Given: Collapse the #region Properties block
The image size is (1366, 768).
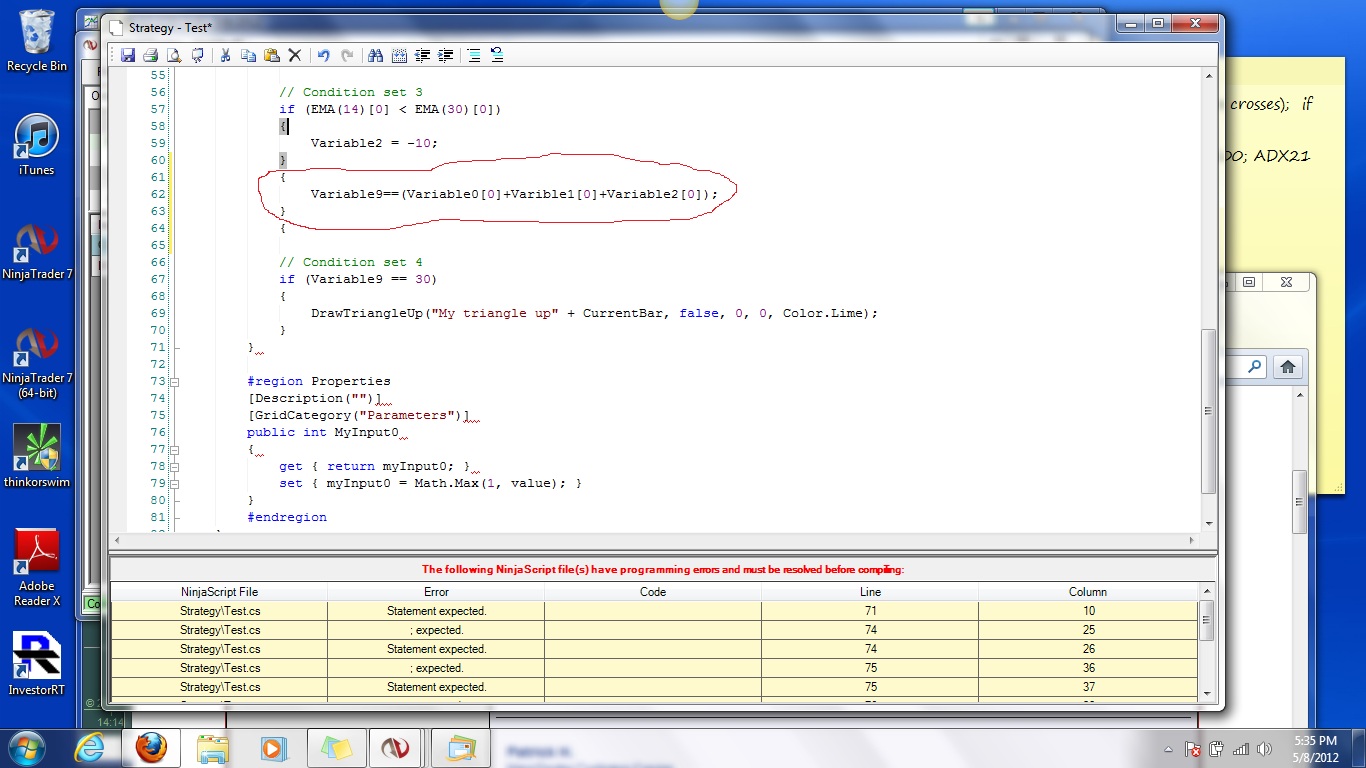Looking at the screenshot, I should [175, 382].
